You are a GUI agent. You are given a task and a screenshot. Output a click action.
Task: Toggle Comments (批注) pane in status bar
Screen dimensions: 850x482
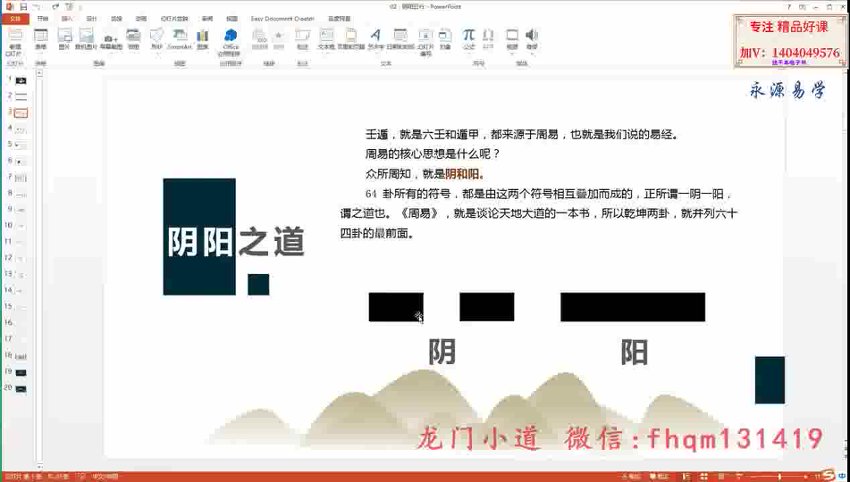coord(659,477)
